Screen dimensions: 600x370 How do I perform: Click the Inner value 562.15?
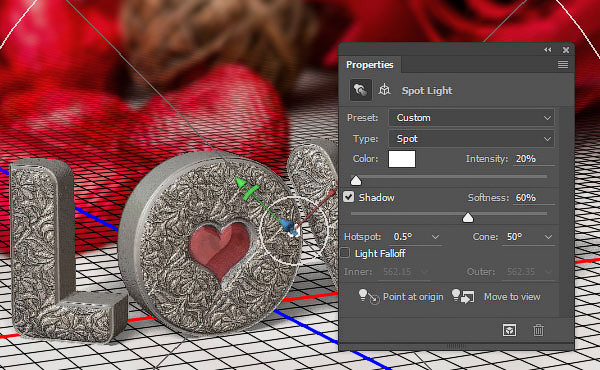[x=397, y=272]
